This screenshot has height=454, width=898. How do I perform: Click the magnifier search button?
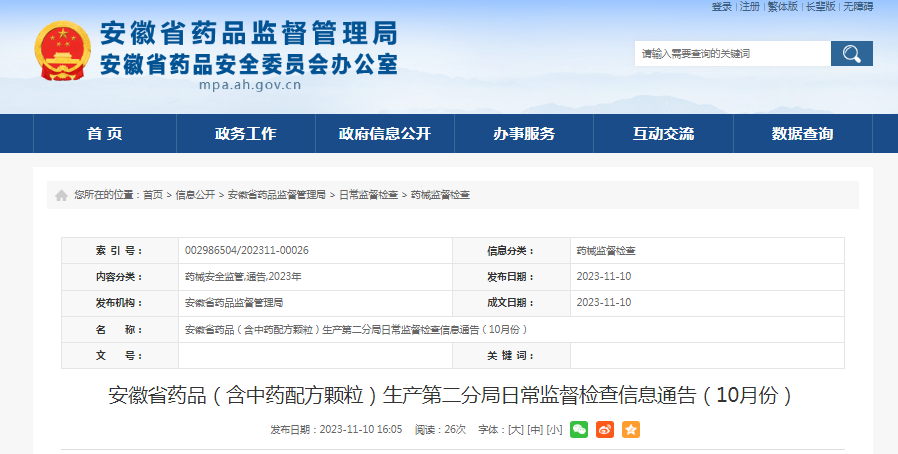click(x=852, y=54)
